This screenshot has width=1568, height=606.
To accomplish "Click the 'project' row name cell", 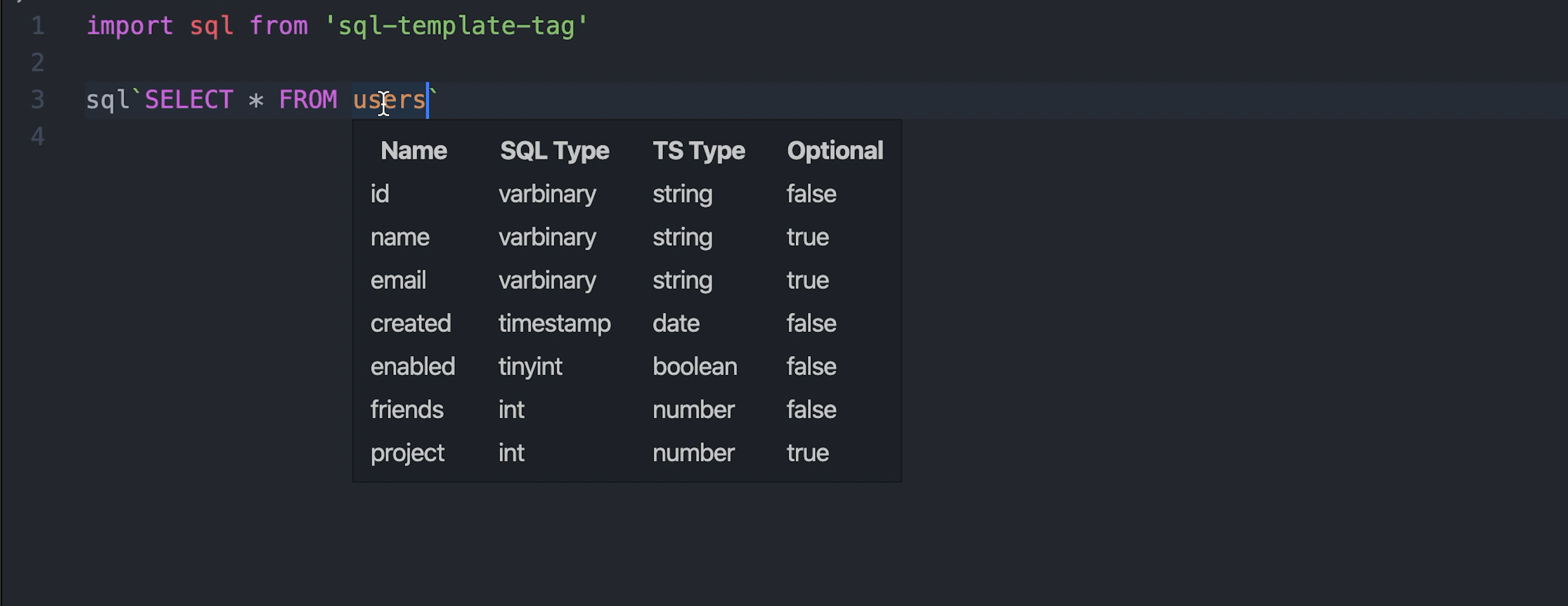I will [407, 453].
